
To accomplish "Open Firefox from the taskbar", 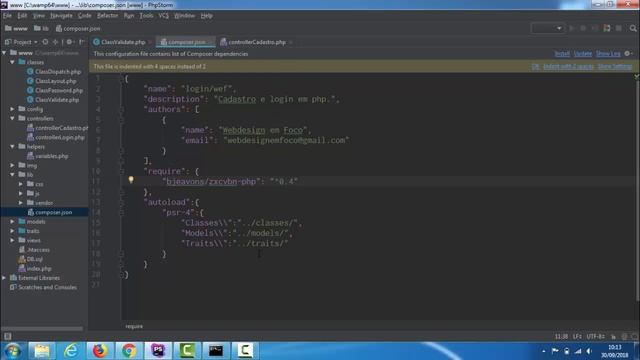I will (x=100, y=351).
